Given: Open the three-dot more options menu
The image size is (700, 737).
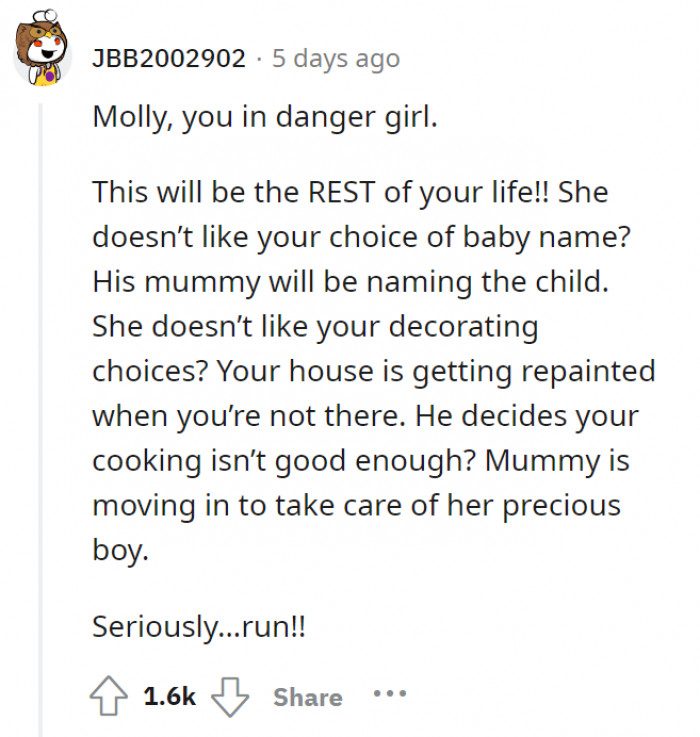Looking at the screenshot, I should [x=389, y=695].
